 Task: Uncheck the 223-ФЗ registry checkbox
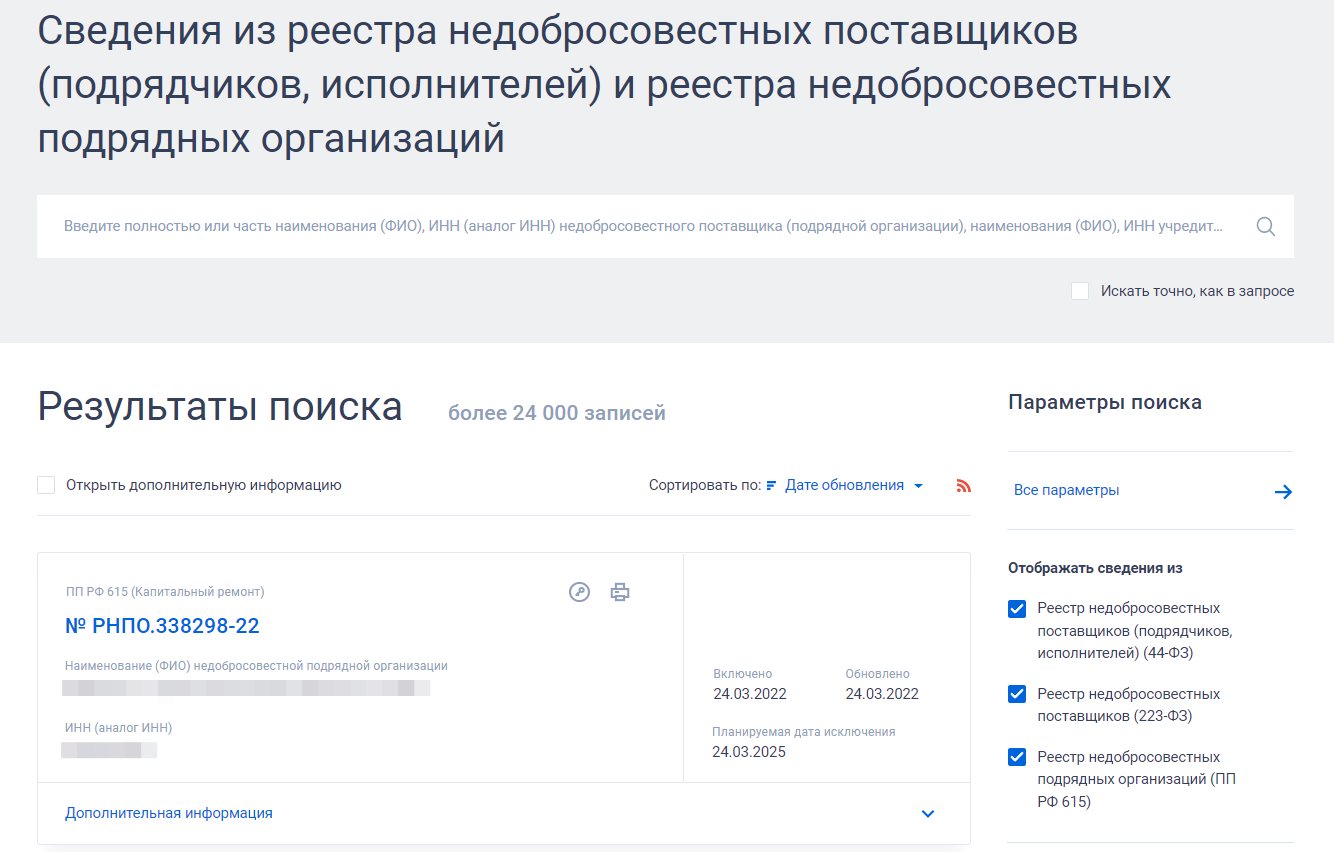coord(1017,694)
